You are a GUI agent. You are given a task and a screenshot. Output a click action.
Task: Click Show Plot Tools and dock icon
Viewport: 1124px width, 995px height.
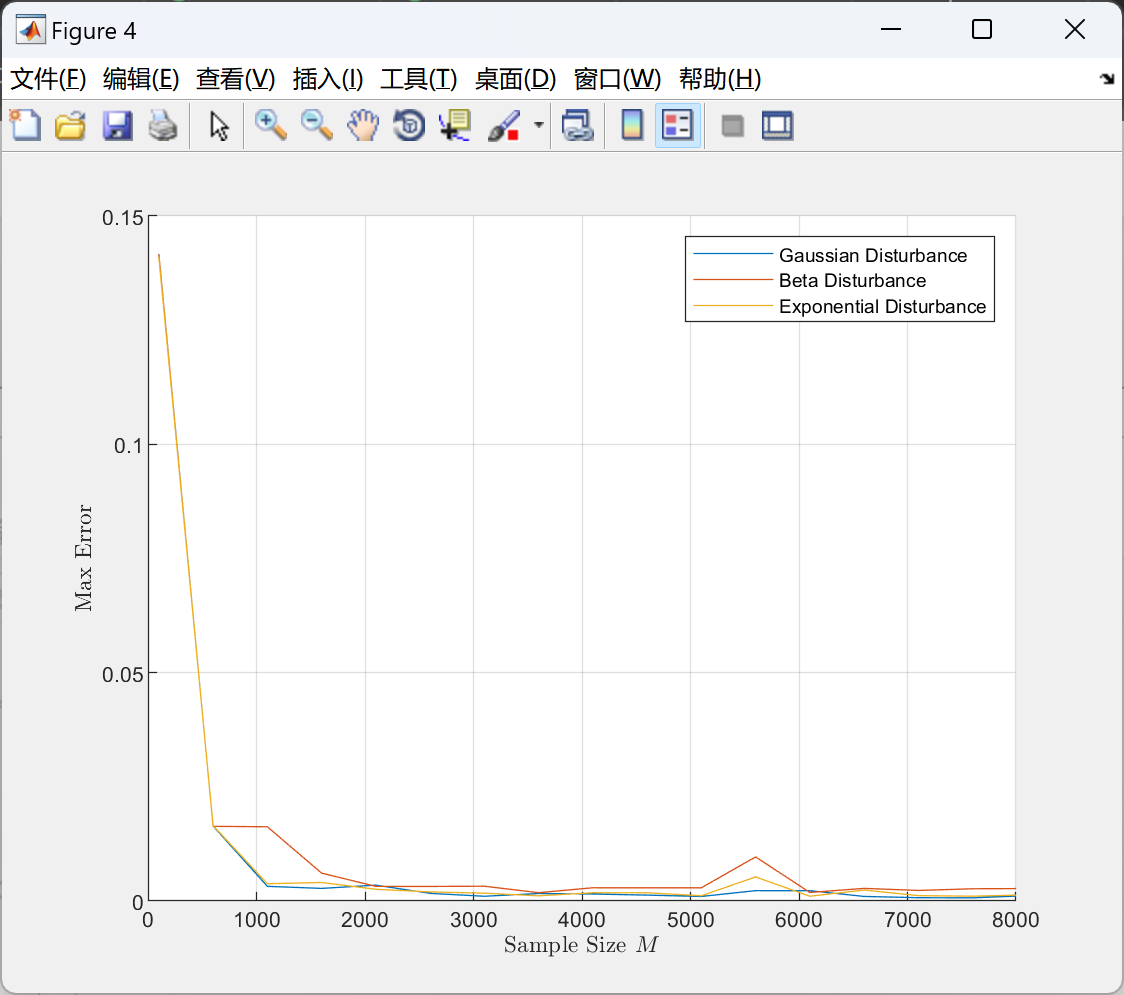(777, 125)
